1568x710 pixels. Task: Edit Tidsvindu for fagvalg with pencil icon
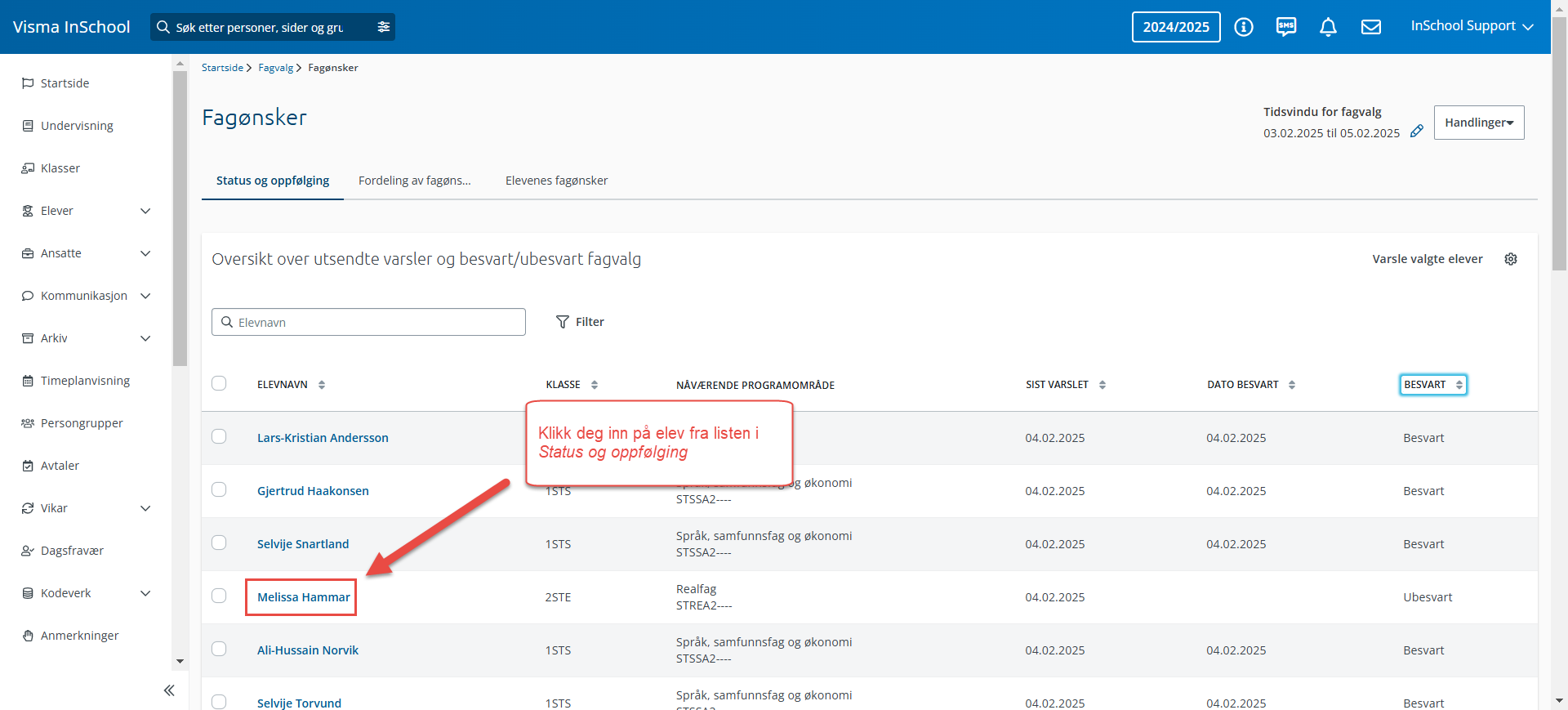(x=1417, y=131)
